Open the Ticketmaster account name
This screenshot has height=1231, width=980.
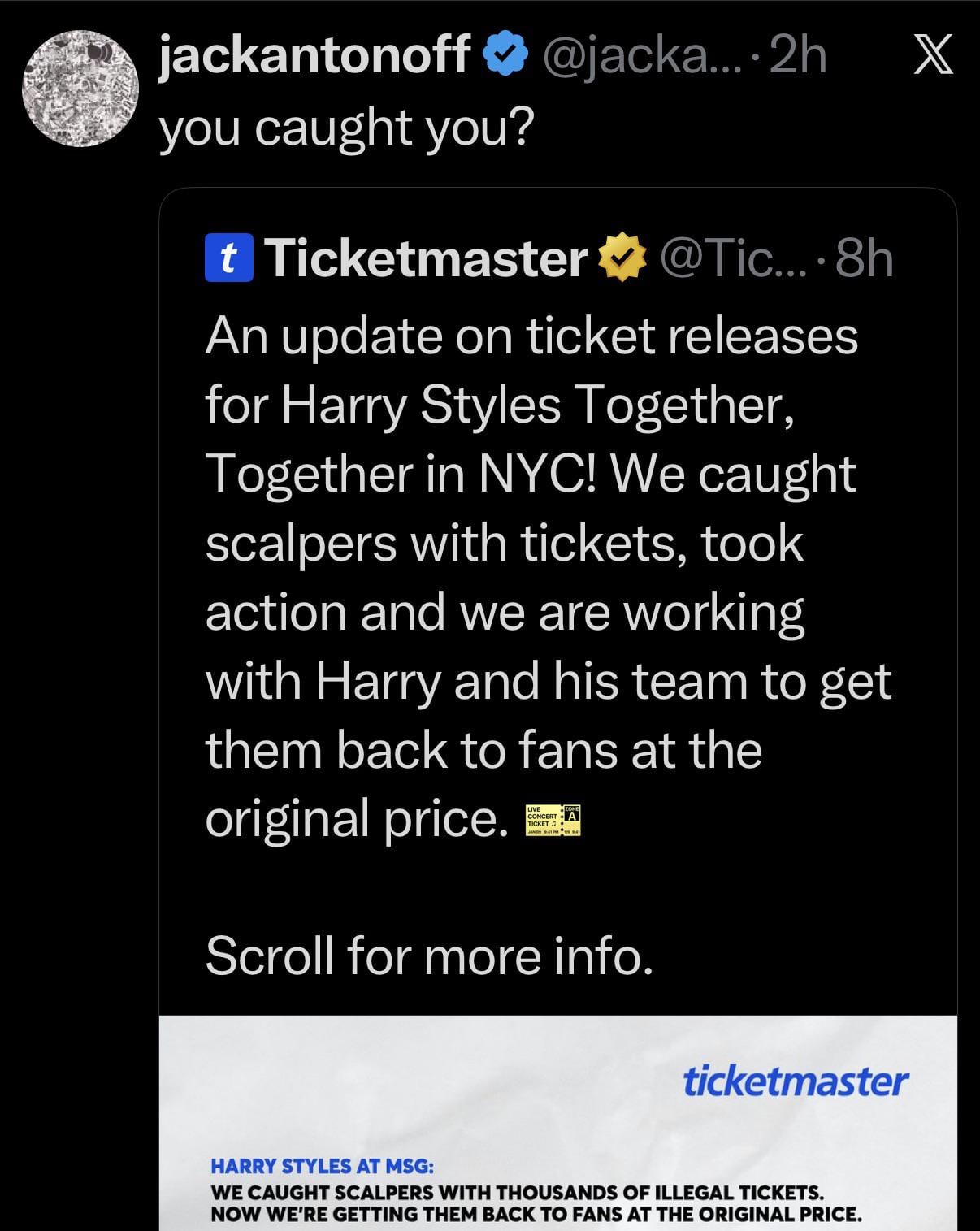tap(427, 258)
